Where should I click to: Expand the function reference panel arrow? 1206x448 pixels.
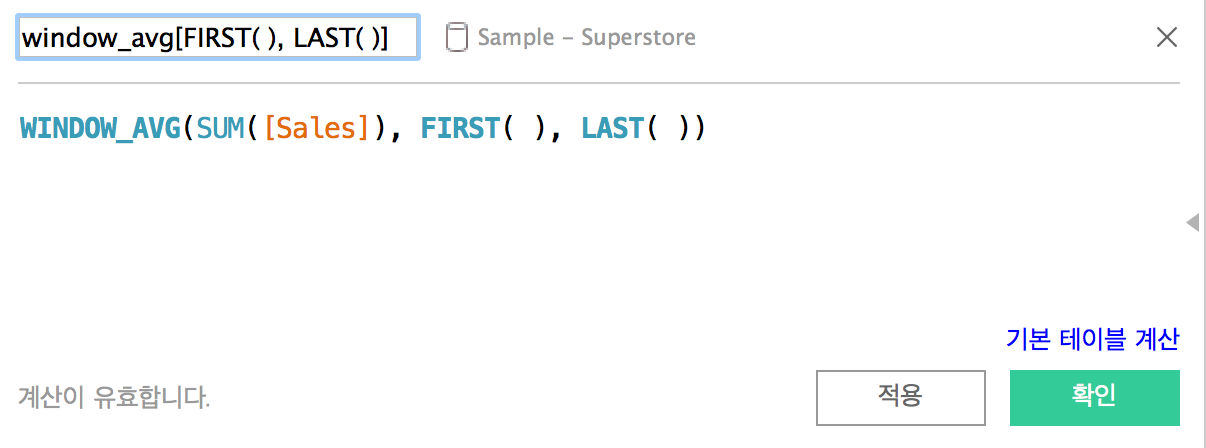pyautogui.click(x=1191, y=222)
